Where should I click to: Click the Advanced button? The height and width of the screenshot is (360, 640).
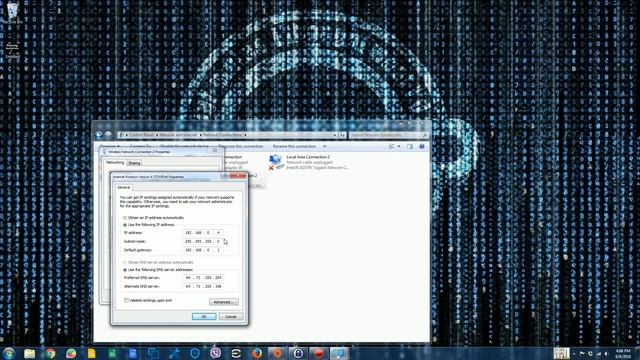(x=224, y=302)
